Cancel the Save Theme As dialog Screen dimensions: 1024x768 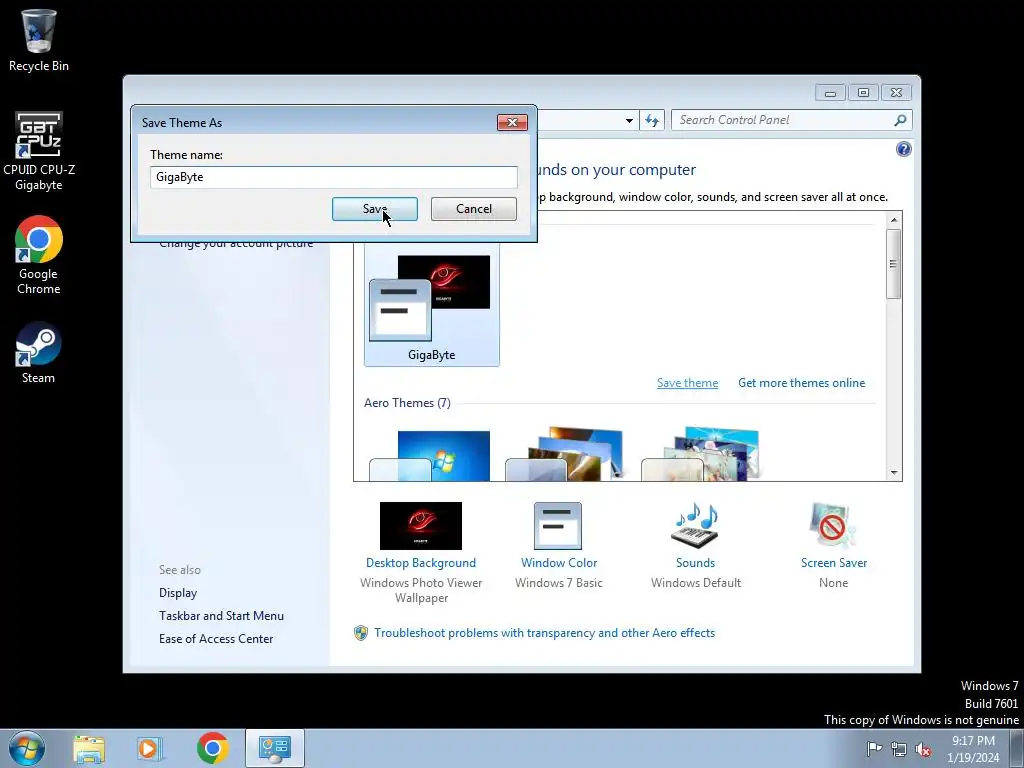(473, 209)
